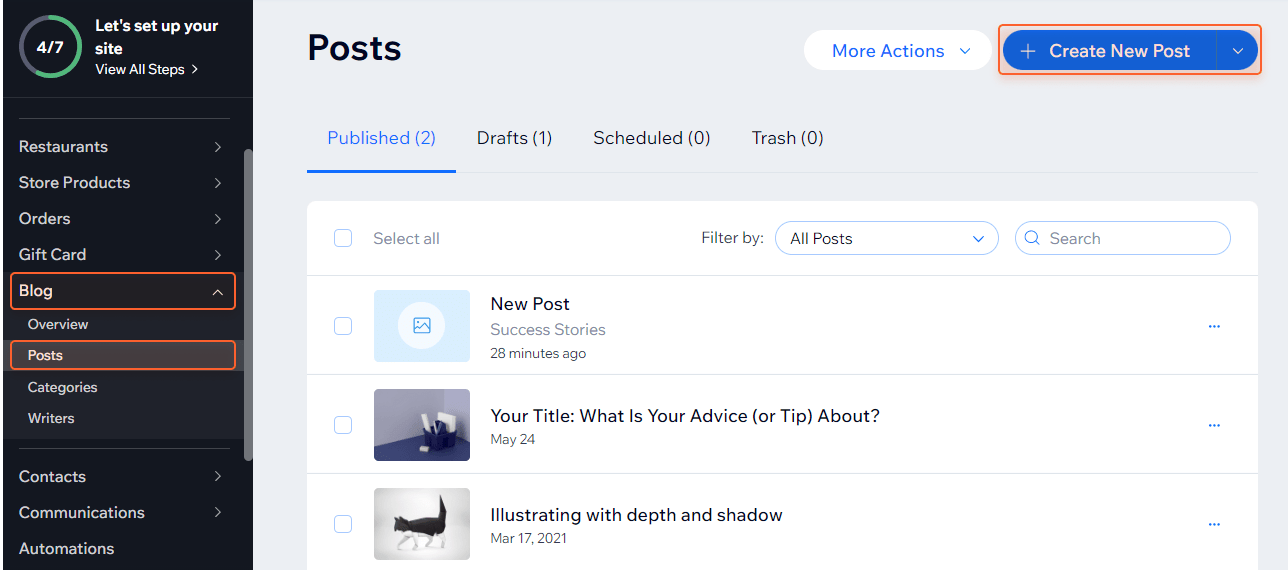Screen dimensions: 1288x570
Task: Open post Your Title: What Is Your Advice
Action: (685, 415)
